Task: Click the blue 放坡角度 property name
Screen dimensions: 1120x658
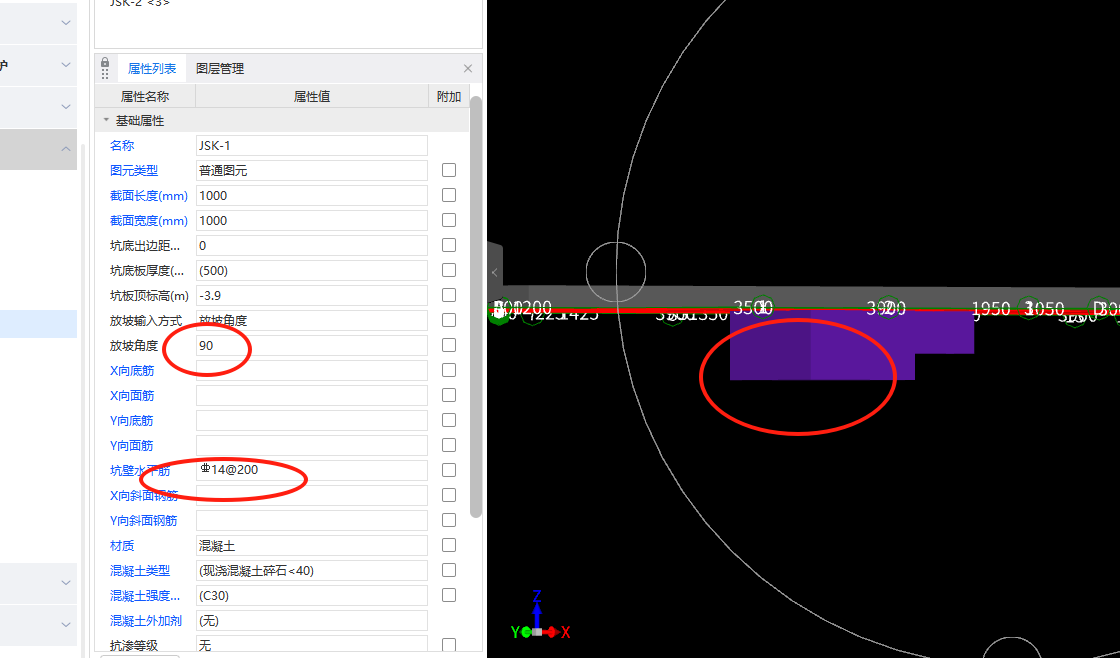Action: [134, 346]
